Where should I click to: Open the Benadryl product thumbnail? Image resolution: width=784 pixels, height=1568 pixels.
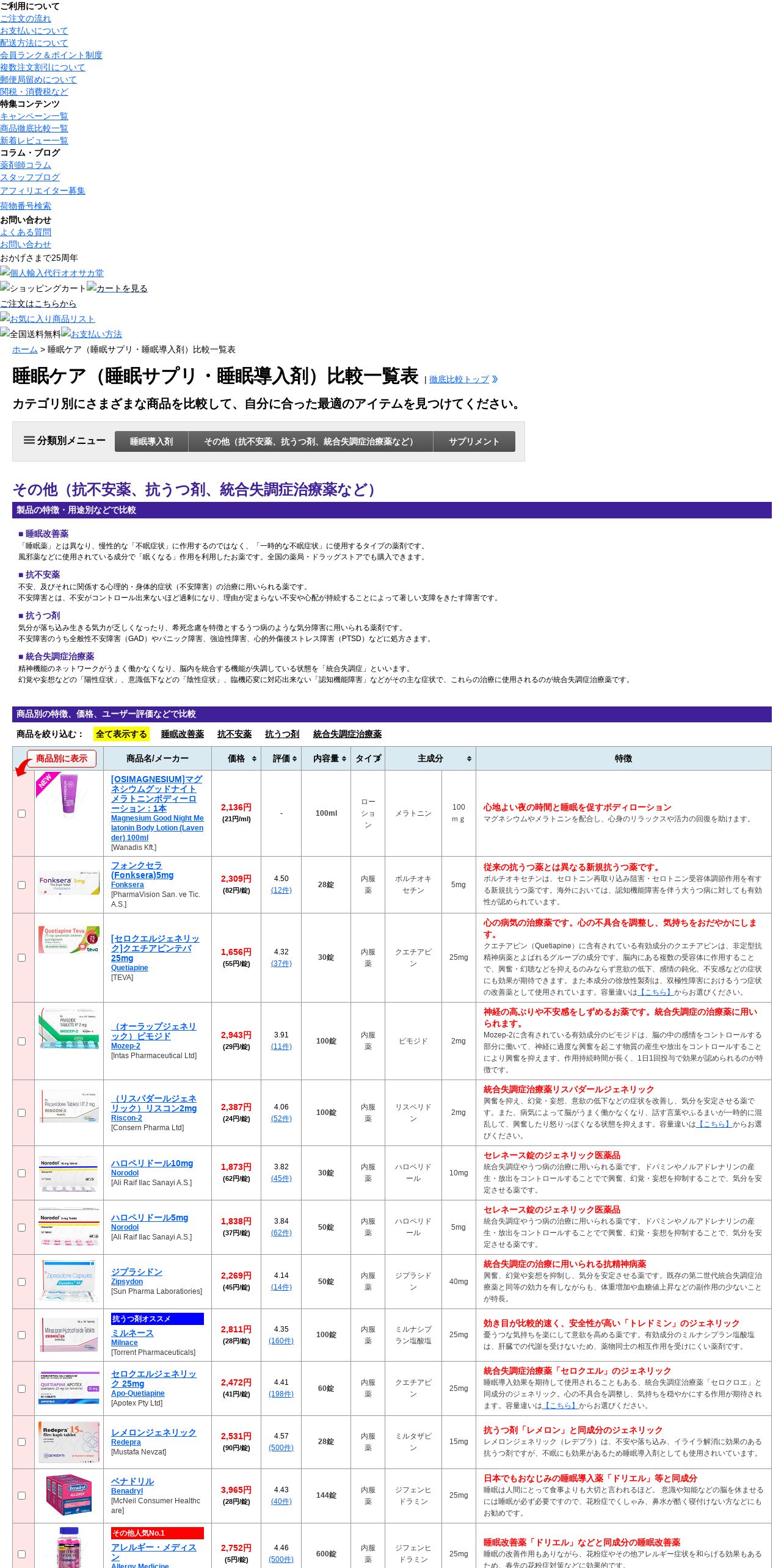(x=69, y=1495)
